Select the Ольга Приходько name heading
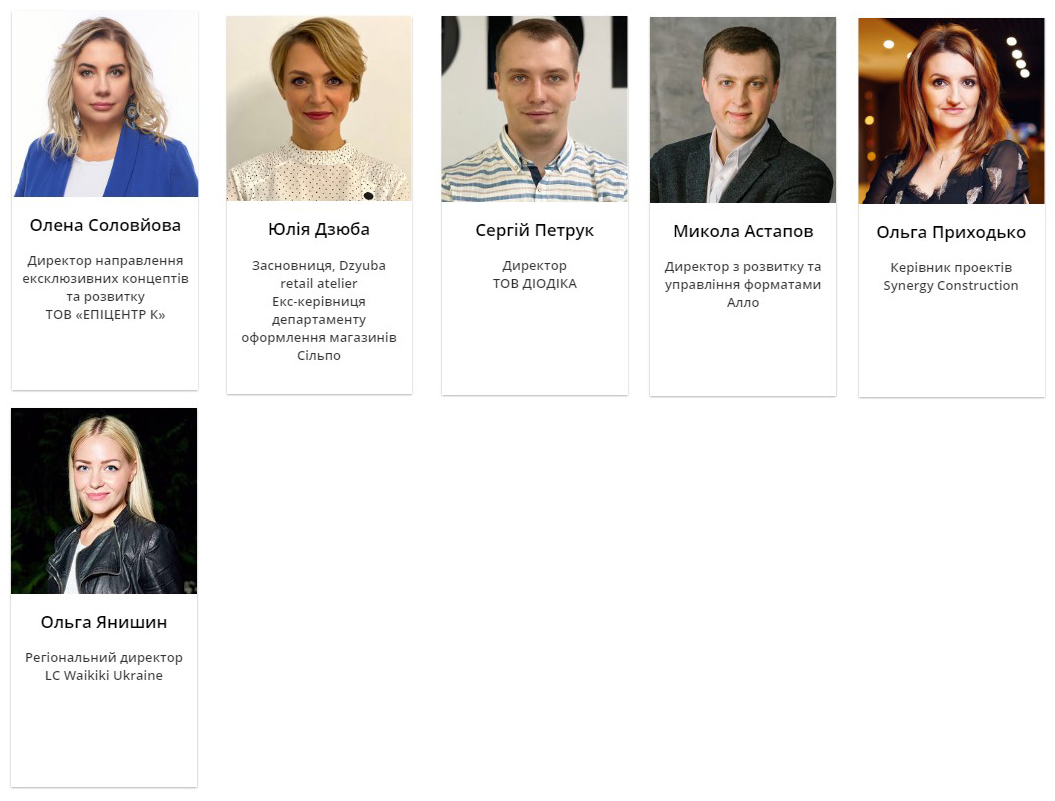 tap(951, 232)
